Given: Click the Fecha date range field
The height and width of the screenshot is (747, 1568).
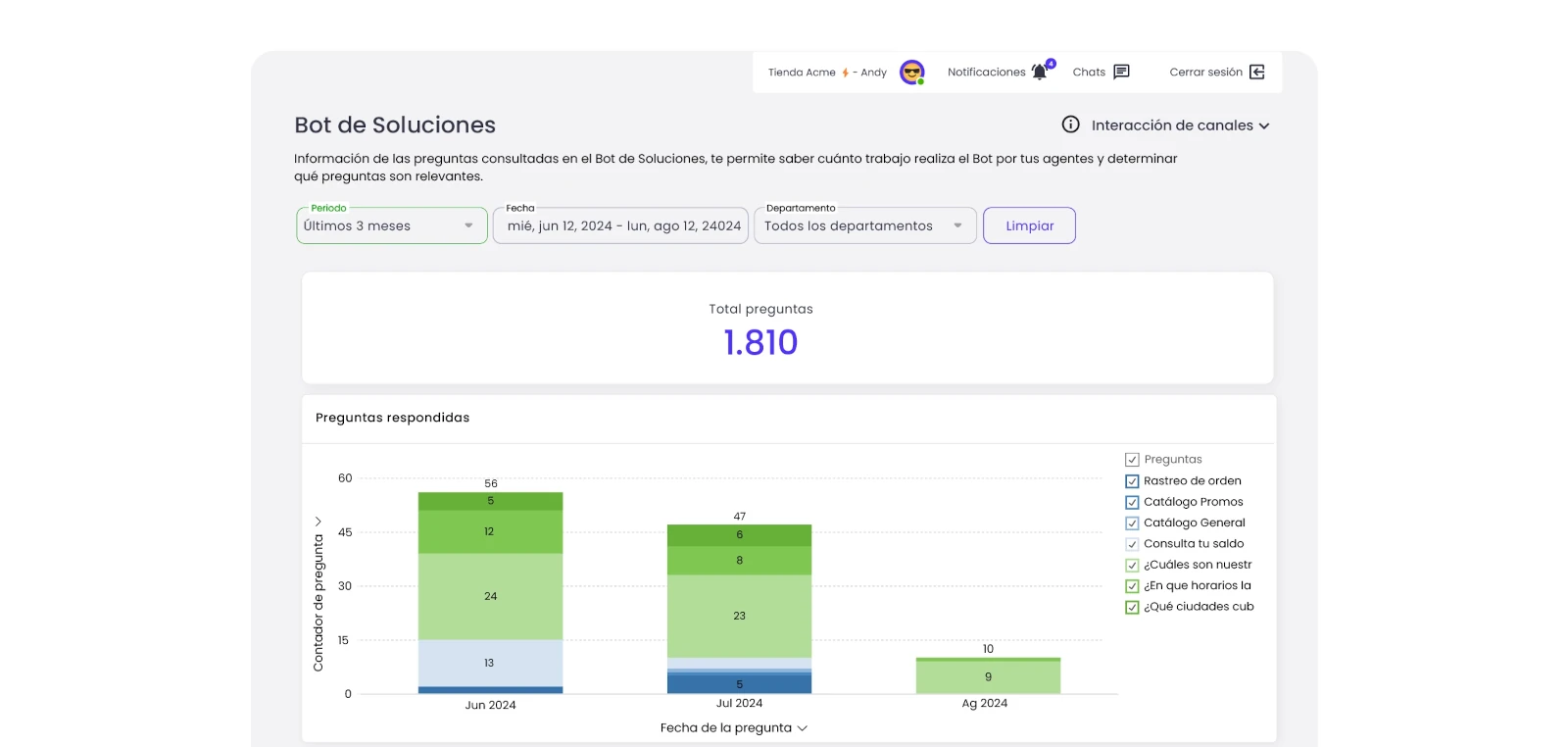Looking at the screenshot, I should pyautogui.click(x=621, y=225).
